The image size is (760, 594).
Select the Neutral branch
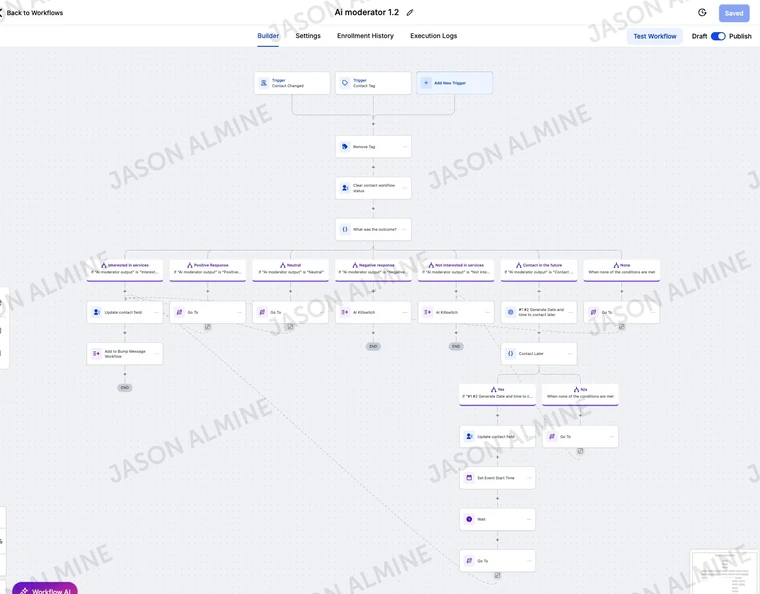(290, 269)
